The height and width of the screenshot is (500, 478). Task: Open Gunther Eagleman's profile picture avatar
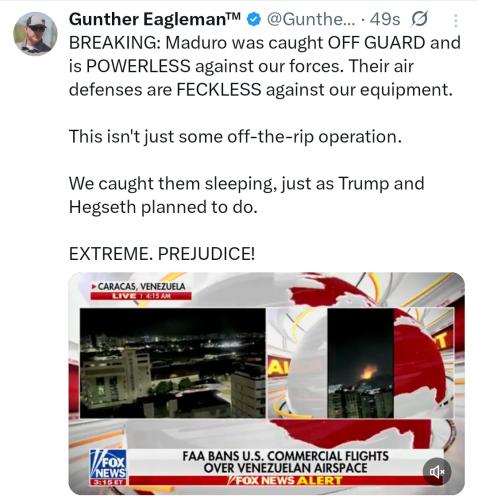click(x=35, y=33)
